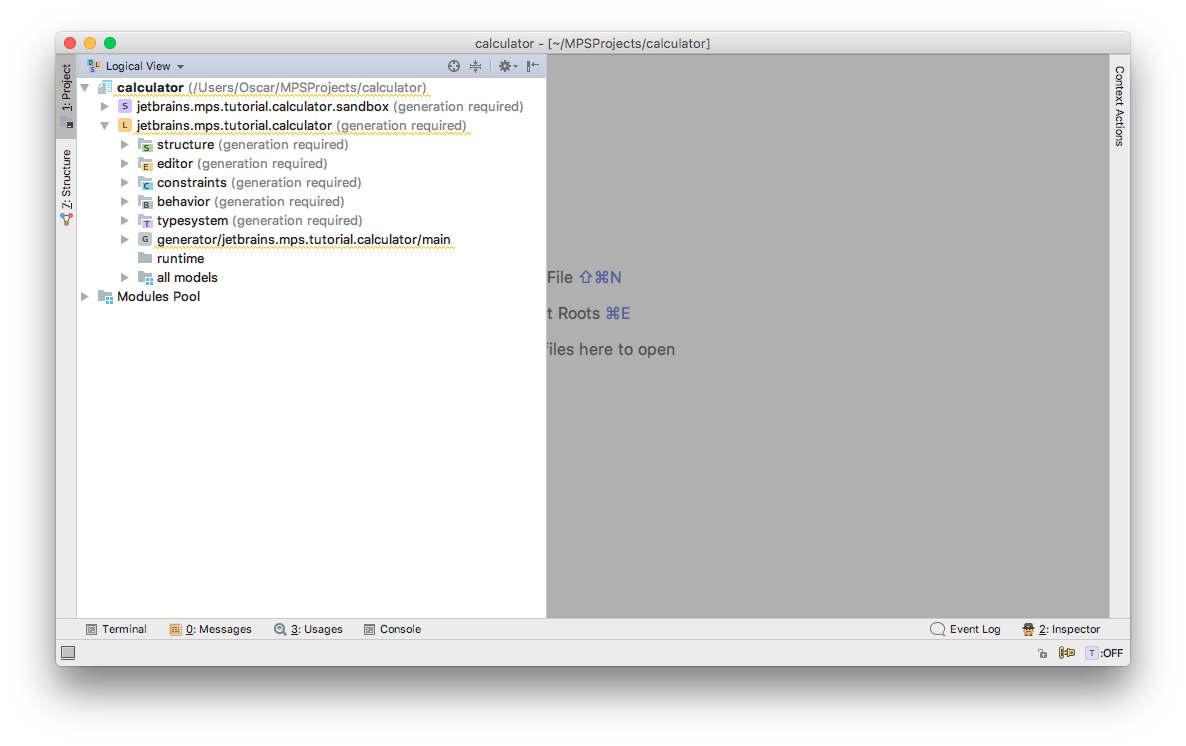Expand the calculator.sandbox module node
Viewport: 1186px width, 746px height.
105,107
